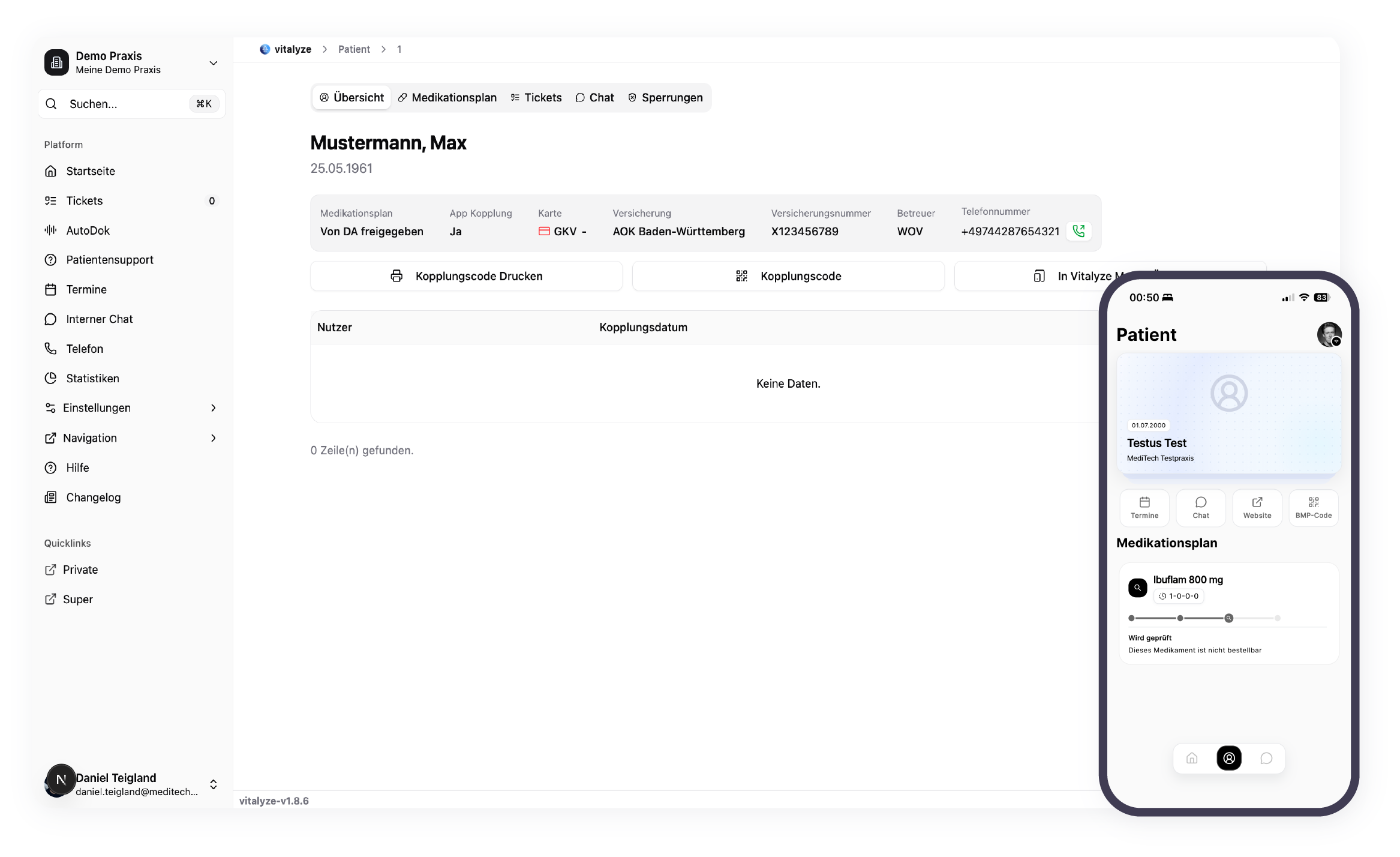Switch to the Medikationsplan tab
The width and height of the screenshot is (1400, 857).
click(x=447, y=97)
